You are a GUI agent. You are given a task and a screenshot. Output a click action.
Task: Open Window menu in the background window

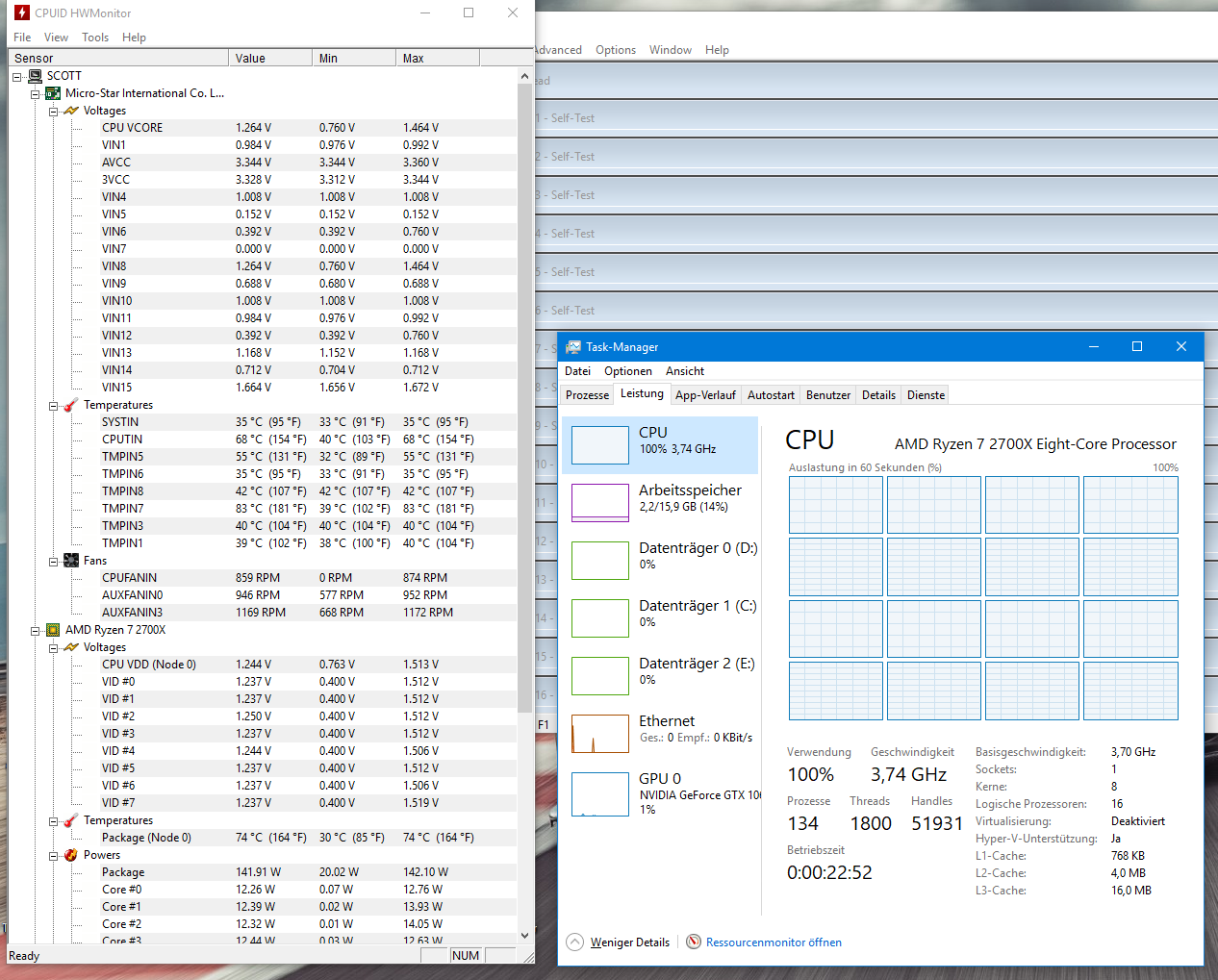click(x=670, y=50)
